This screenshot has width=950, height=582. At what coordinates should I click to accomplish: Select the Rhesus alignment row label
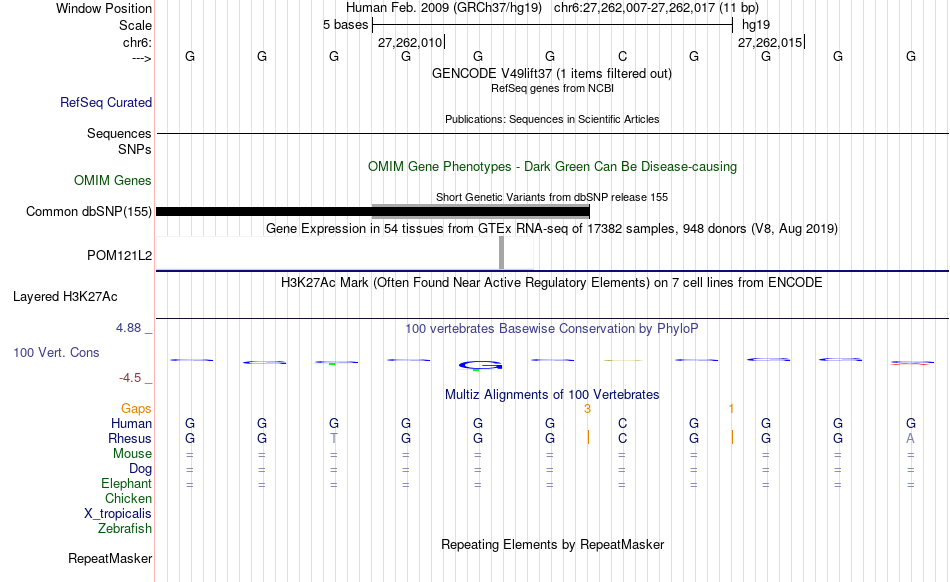coord(130,438)
